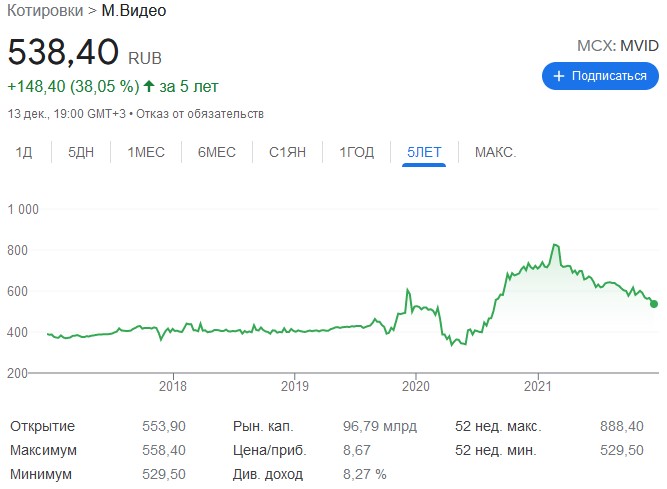The image size is (667, 489).
Task: Choose the С1ЯН year-to-date tab
Action: [287, 152]
